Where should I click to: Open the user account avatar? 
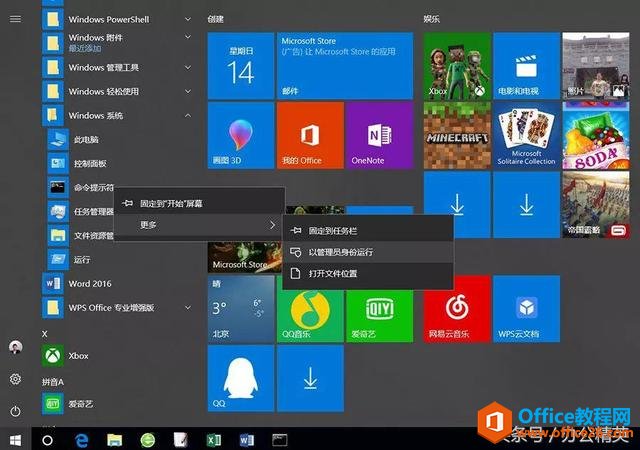pyautogui.click(x=16, y=347)
